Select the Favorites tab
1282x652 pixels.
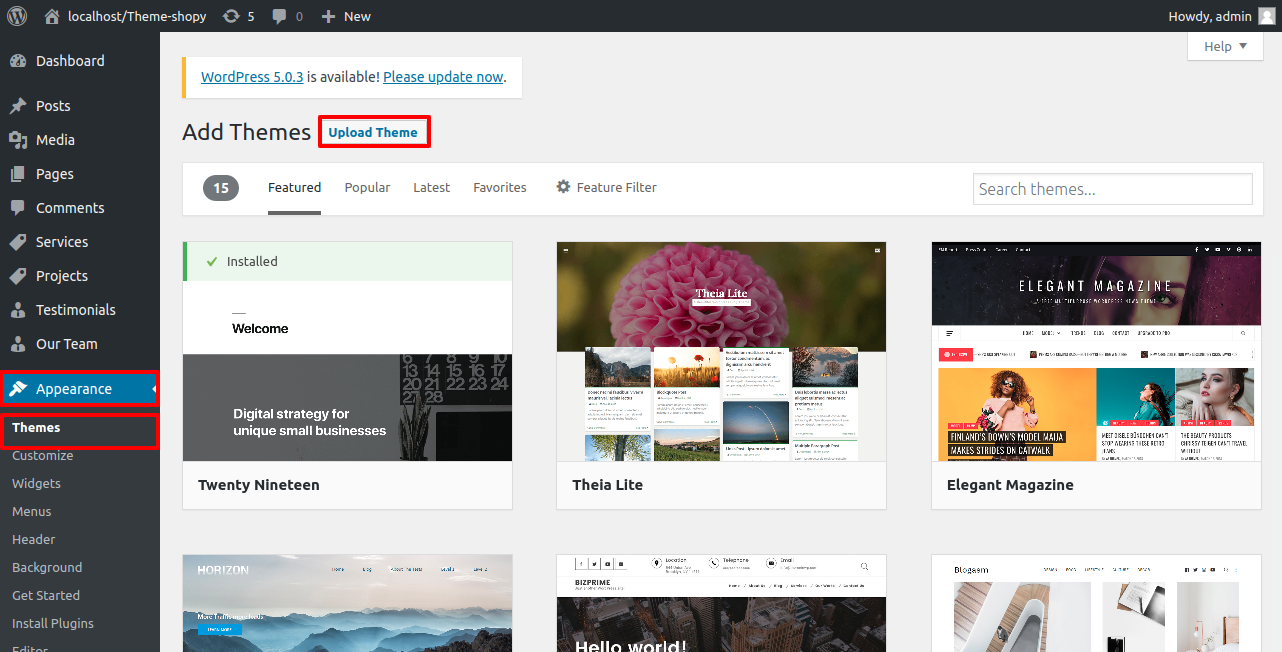499,187
